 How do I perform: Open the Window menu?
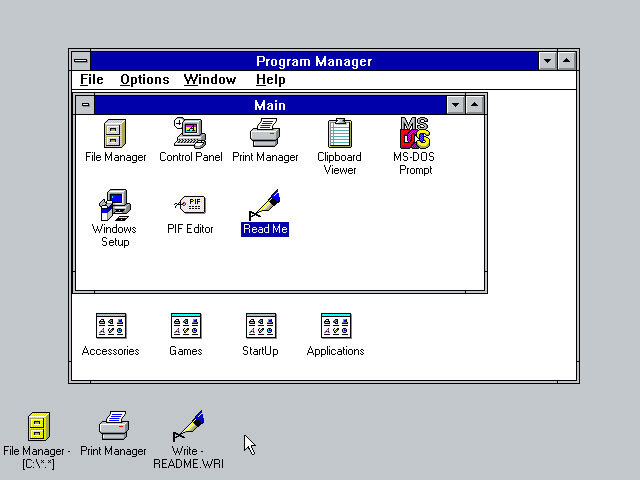click(210, 80)
